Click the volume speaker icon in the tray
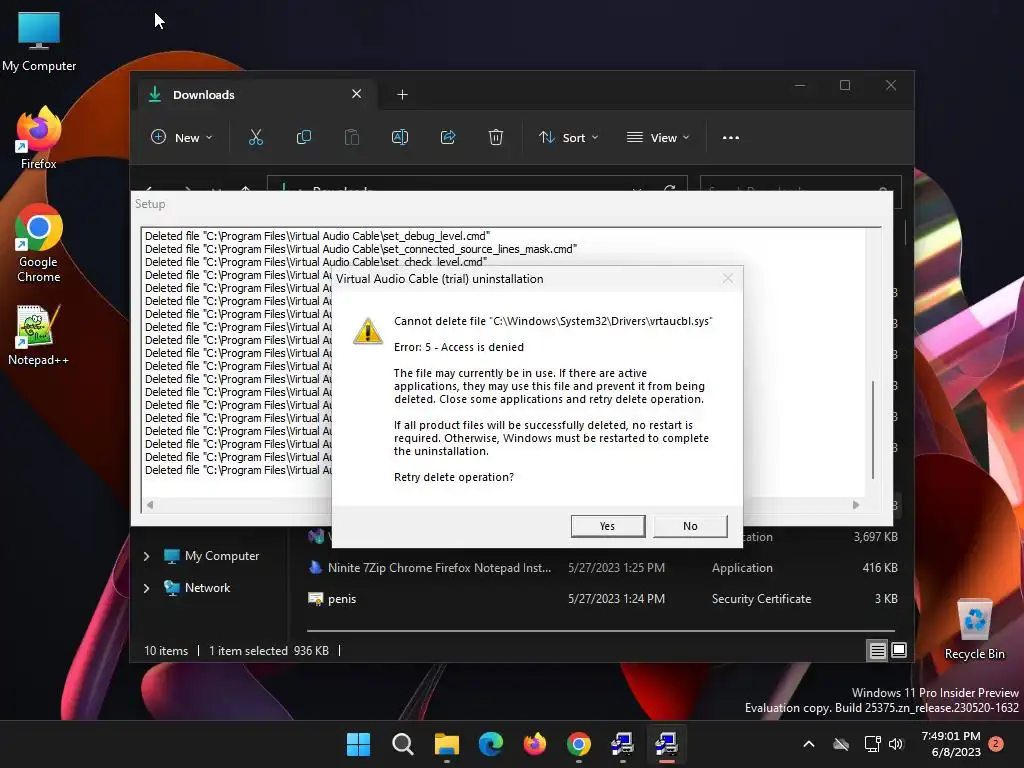The width and height of the screenshot is (1024, 768). click(x=896, y=744)
